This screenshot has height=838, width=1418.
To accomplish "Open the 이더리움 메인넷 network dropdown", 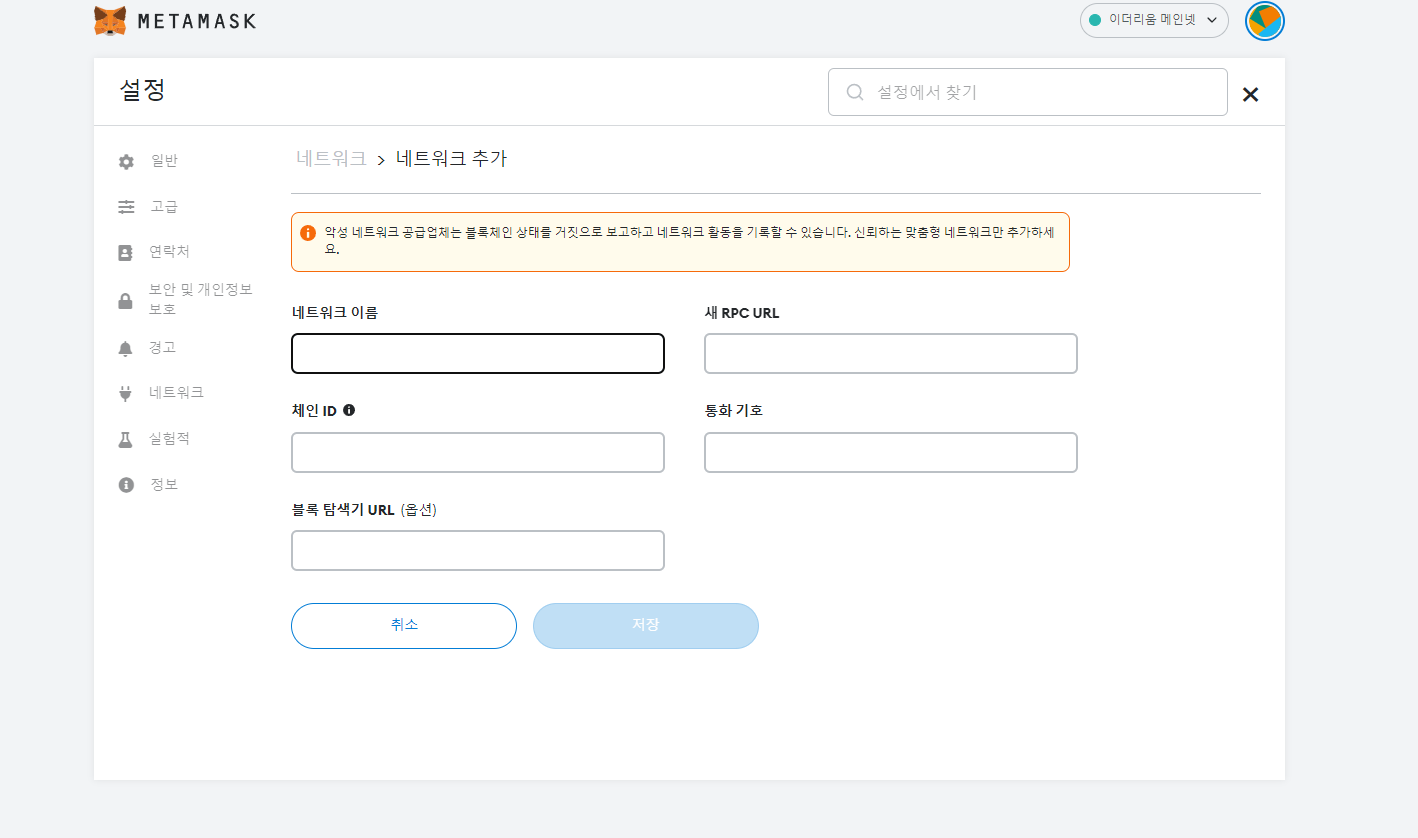I will (x=1152, y=20).
